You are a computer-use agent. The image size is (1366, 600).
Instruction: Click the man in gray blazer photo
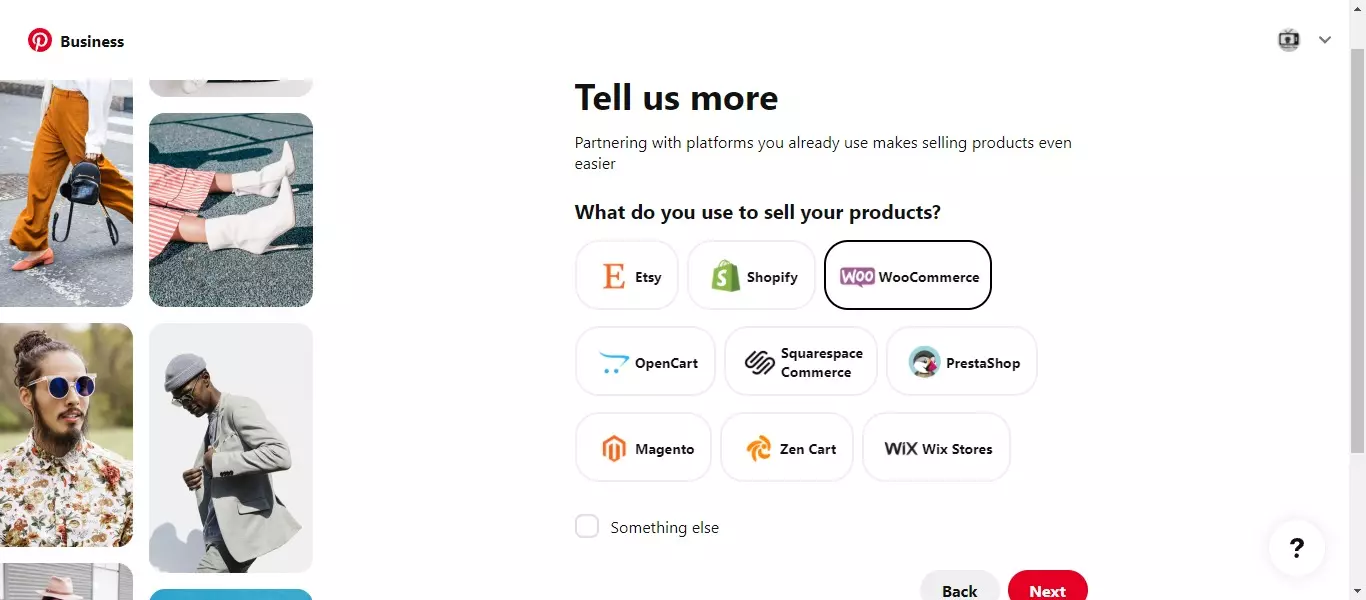click(x=231, y=447)
